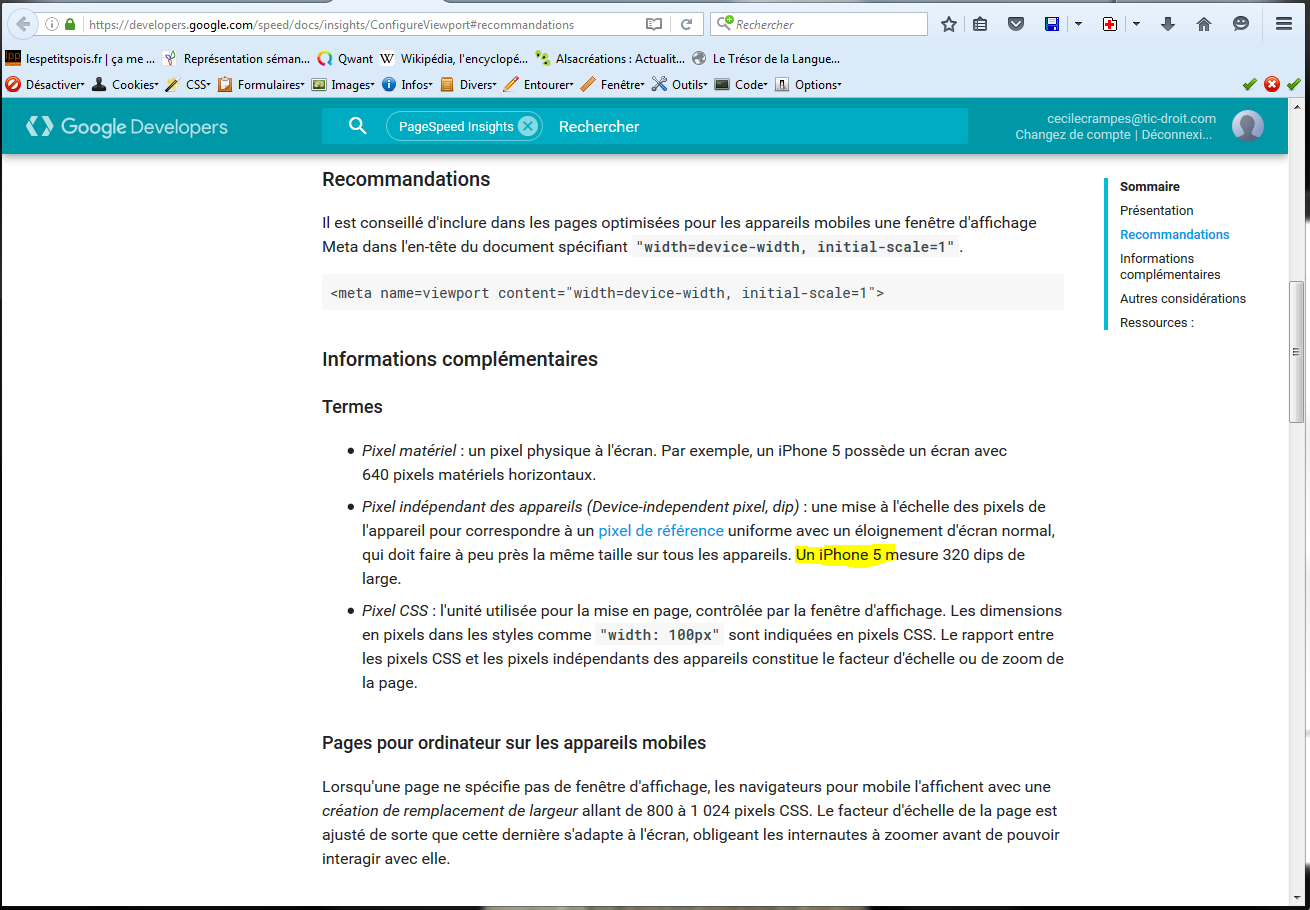Follow the pixel de référence link
This screenshot has height=910, width=1310.
click(x=661, y=531)
